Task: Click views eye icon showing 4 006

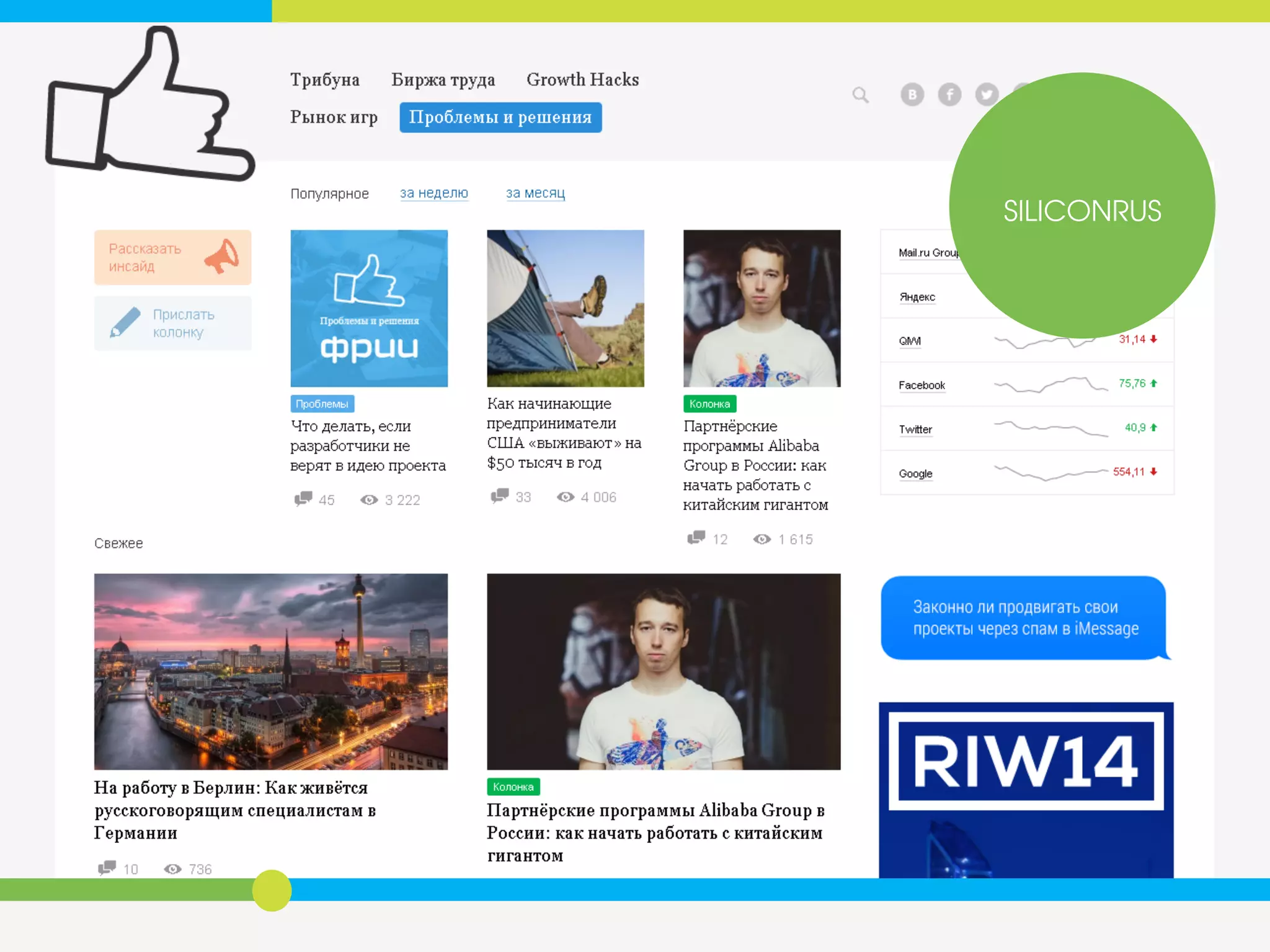Action: 565,497
